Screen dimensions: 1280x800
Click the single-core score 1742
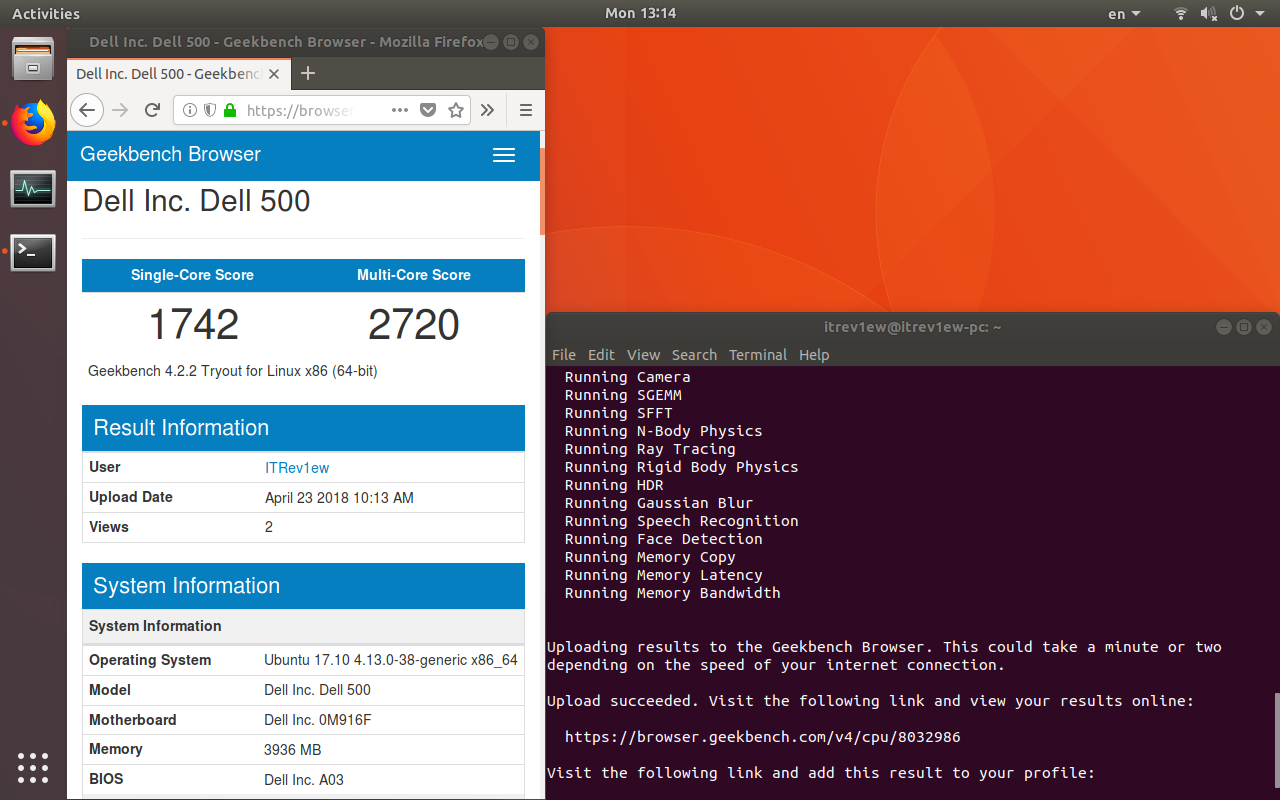pos(193,324)
